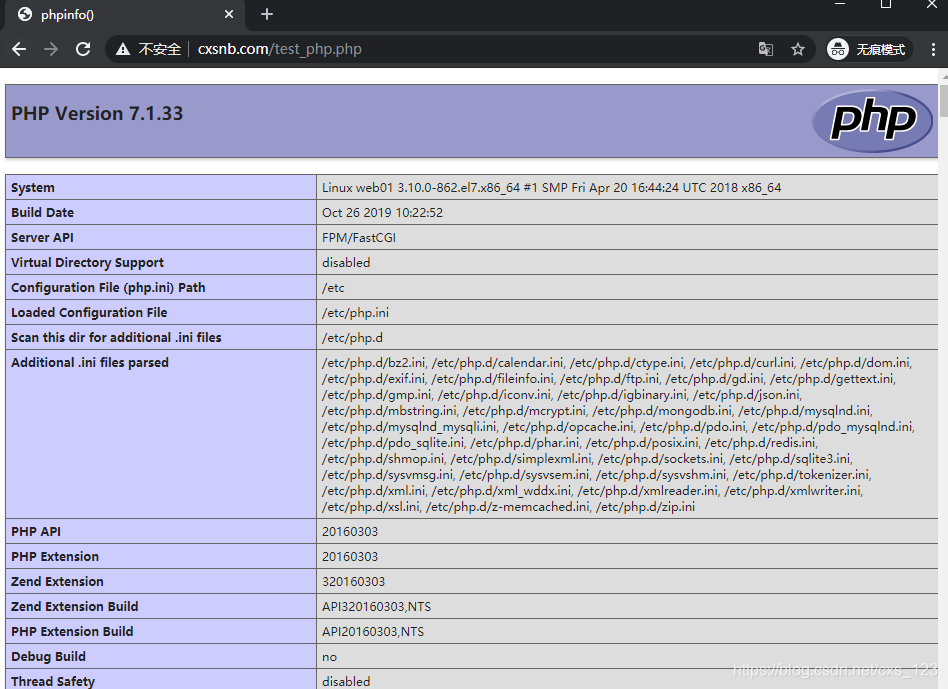Click the page vertical scrollbar thumb

pos(944,100)
